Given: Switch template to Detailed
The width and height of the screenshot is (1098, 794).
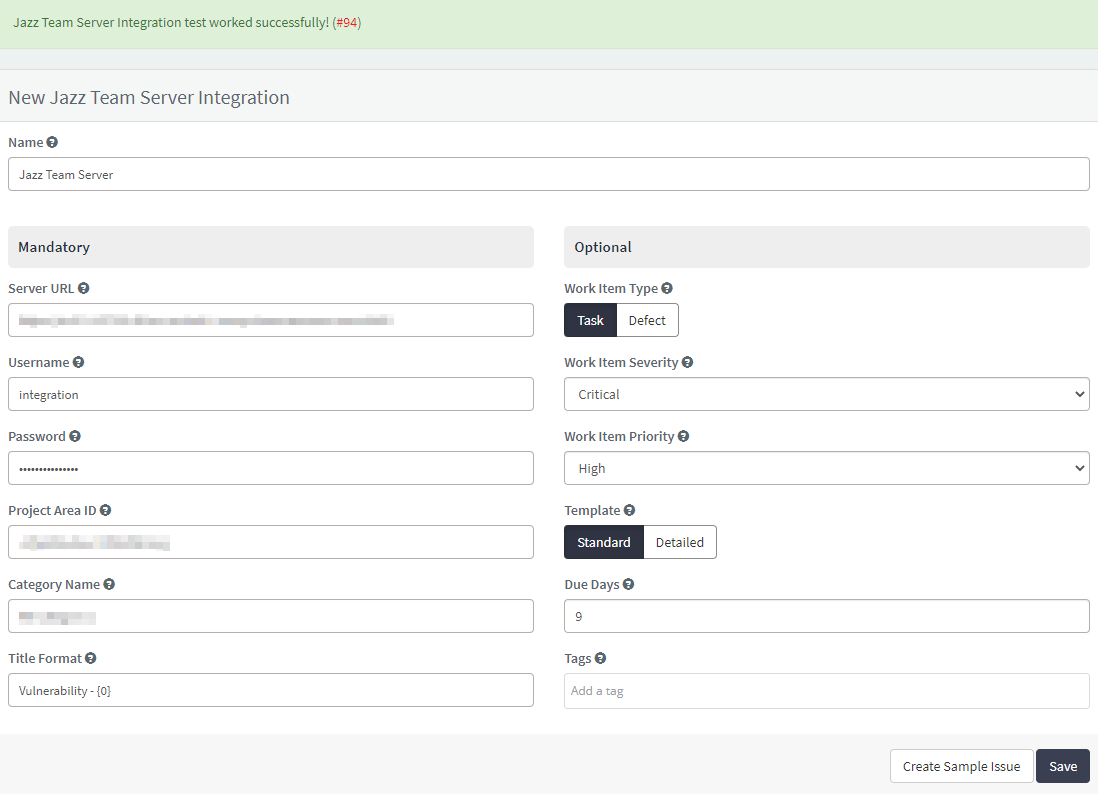Looking at the screenshot, I should click(679, 542).
